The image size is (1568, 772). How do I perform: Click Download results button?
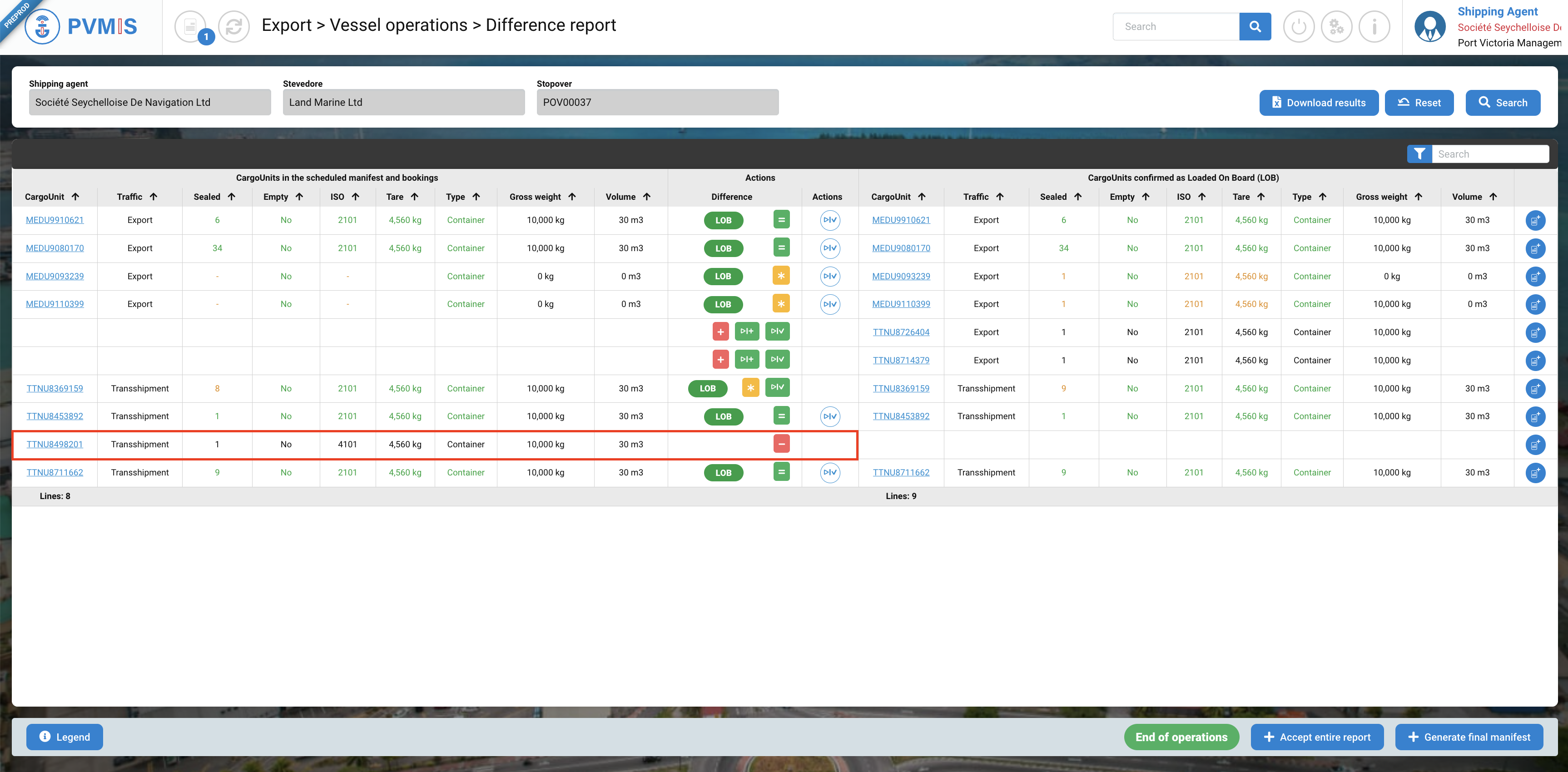point(1319,103)
